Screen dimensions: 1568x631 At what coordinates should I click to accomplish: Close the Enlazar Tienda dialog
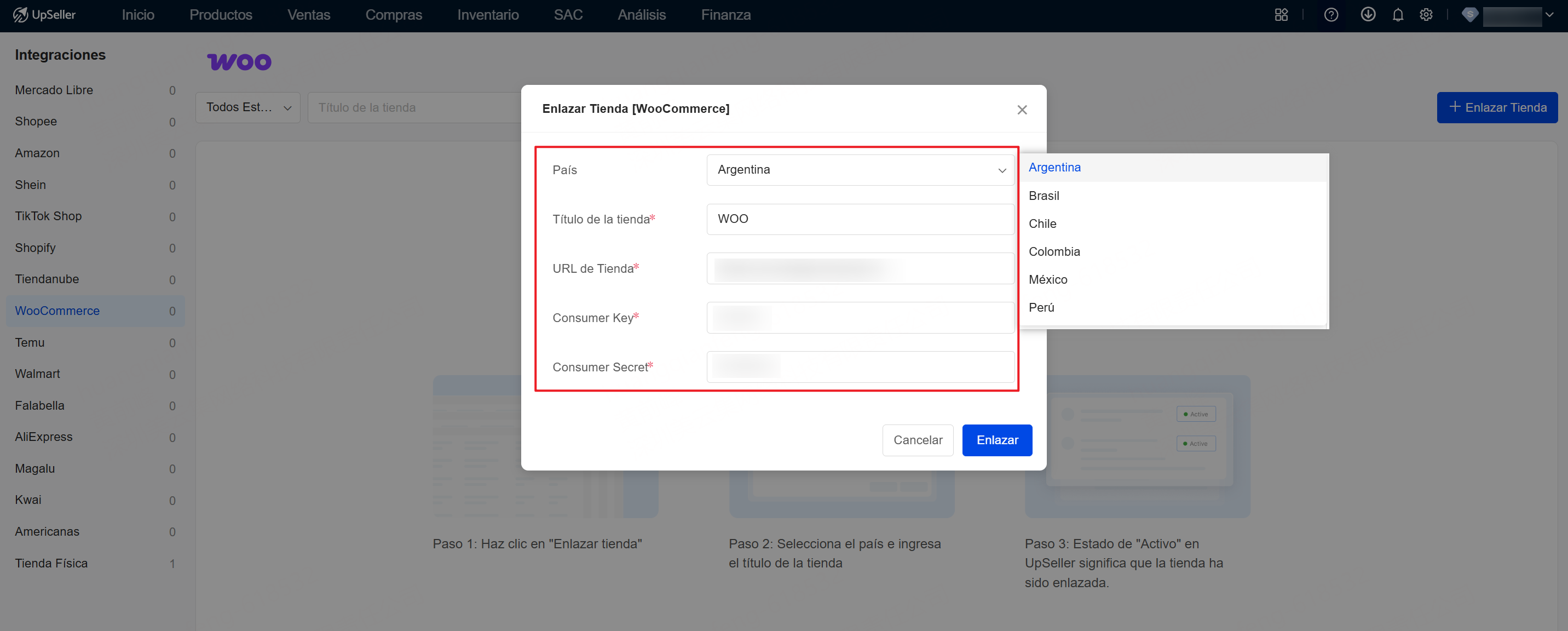click(x=1022, y=110)
